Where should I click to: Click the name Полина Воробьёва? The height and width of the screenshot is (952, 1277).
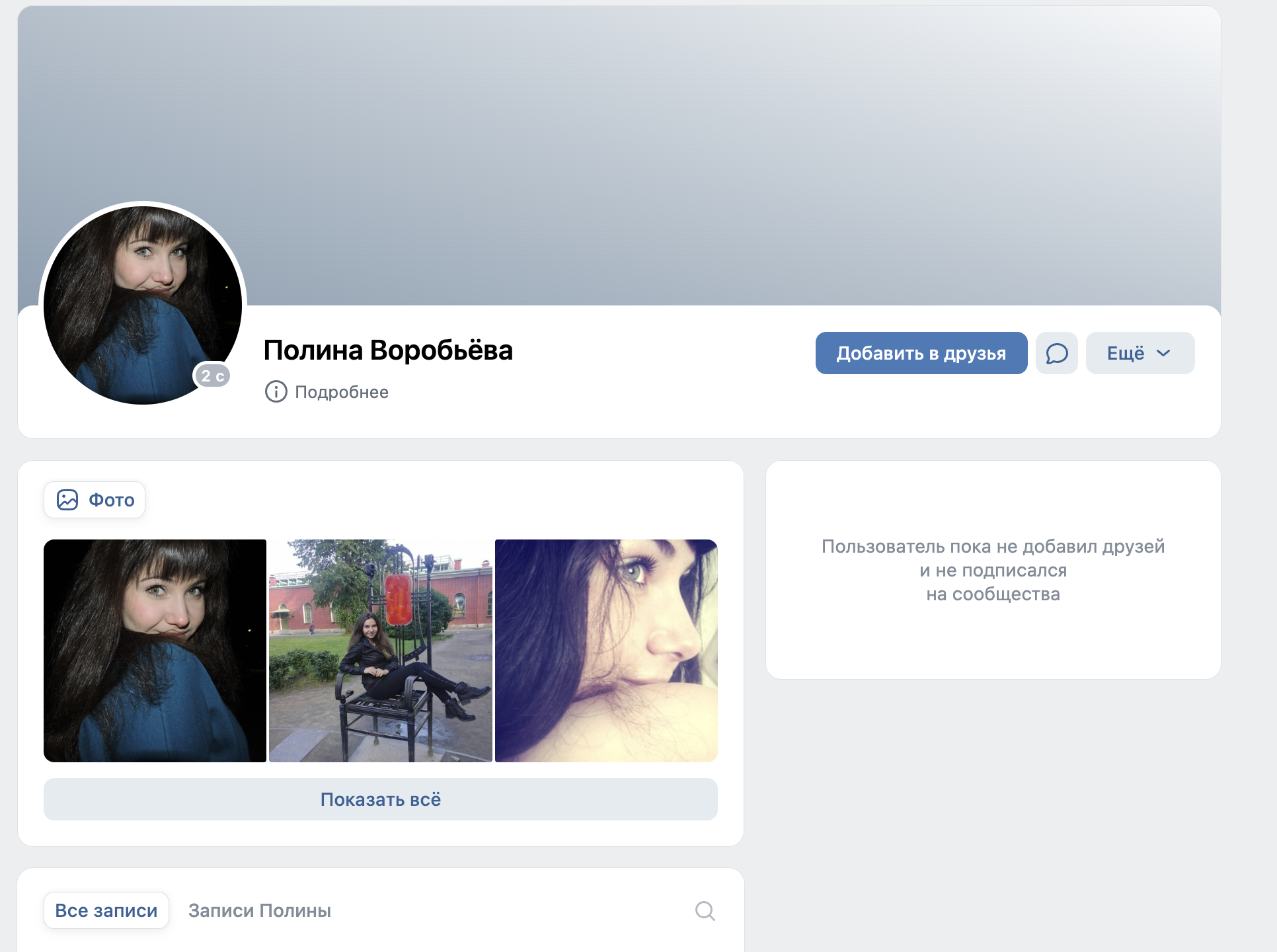pos(388,350)
